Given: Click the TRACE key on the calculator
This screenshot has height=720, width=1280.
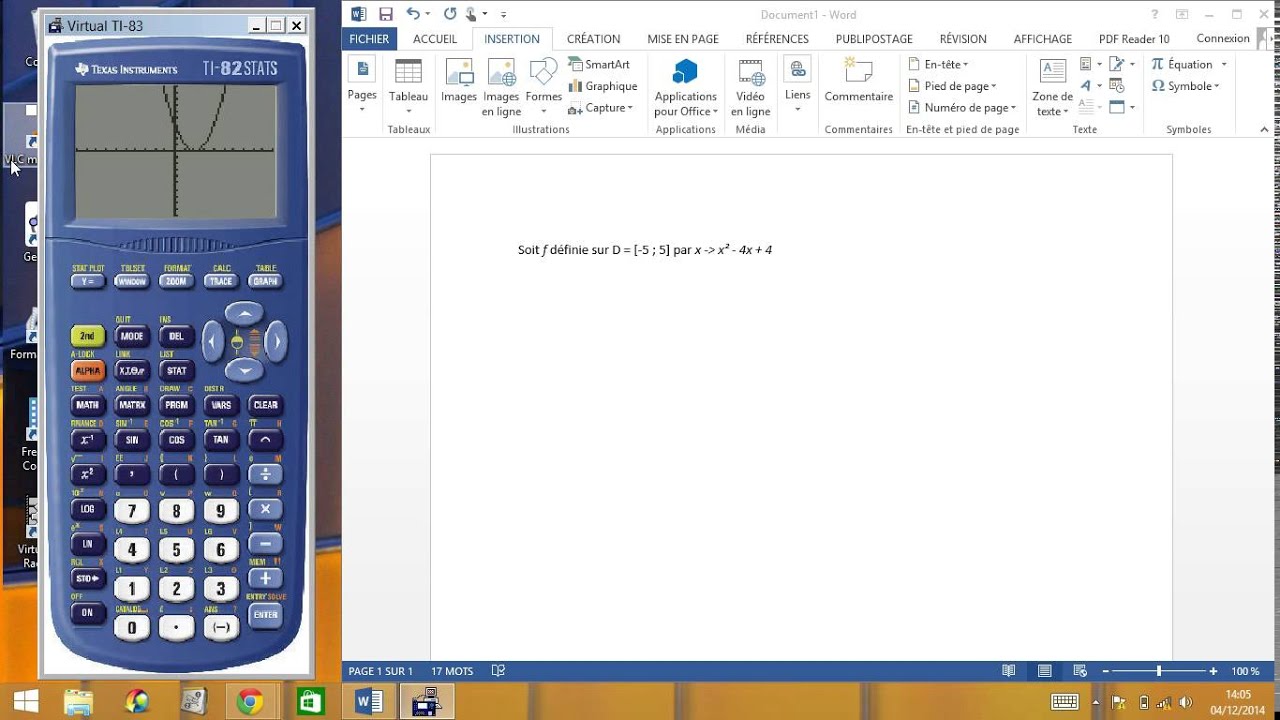Looking at the screenshot, I should [x=221, y=282].
